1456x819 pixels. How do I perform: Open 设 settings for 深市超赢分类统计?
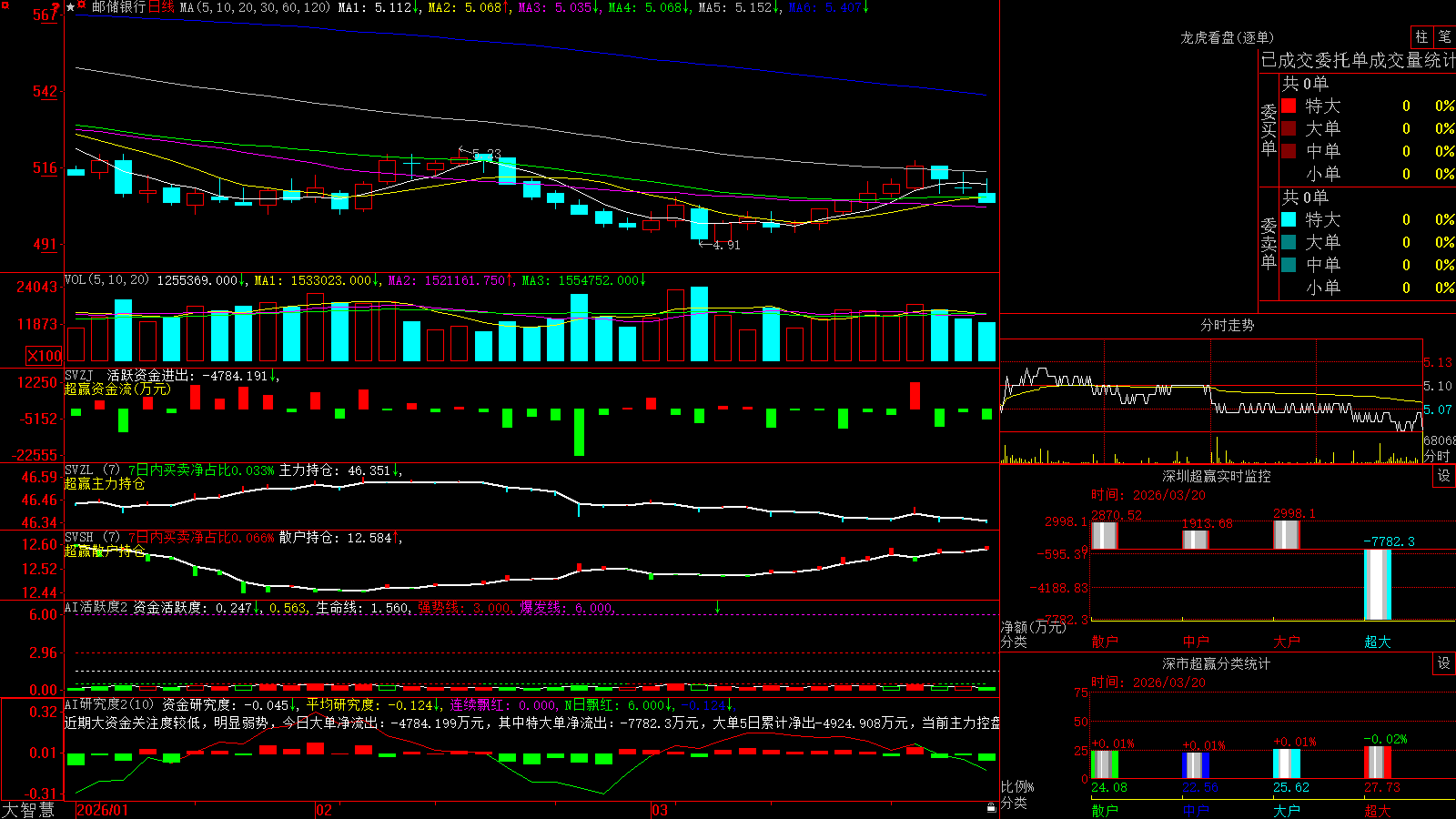pyautogui.click(x=1444, y=663)
